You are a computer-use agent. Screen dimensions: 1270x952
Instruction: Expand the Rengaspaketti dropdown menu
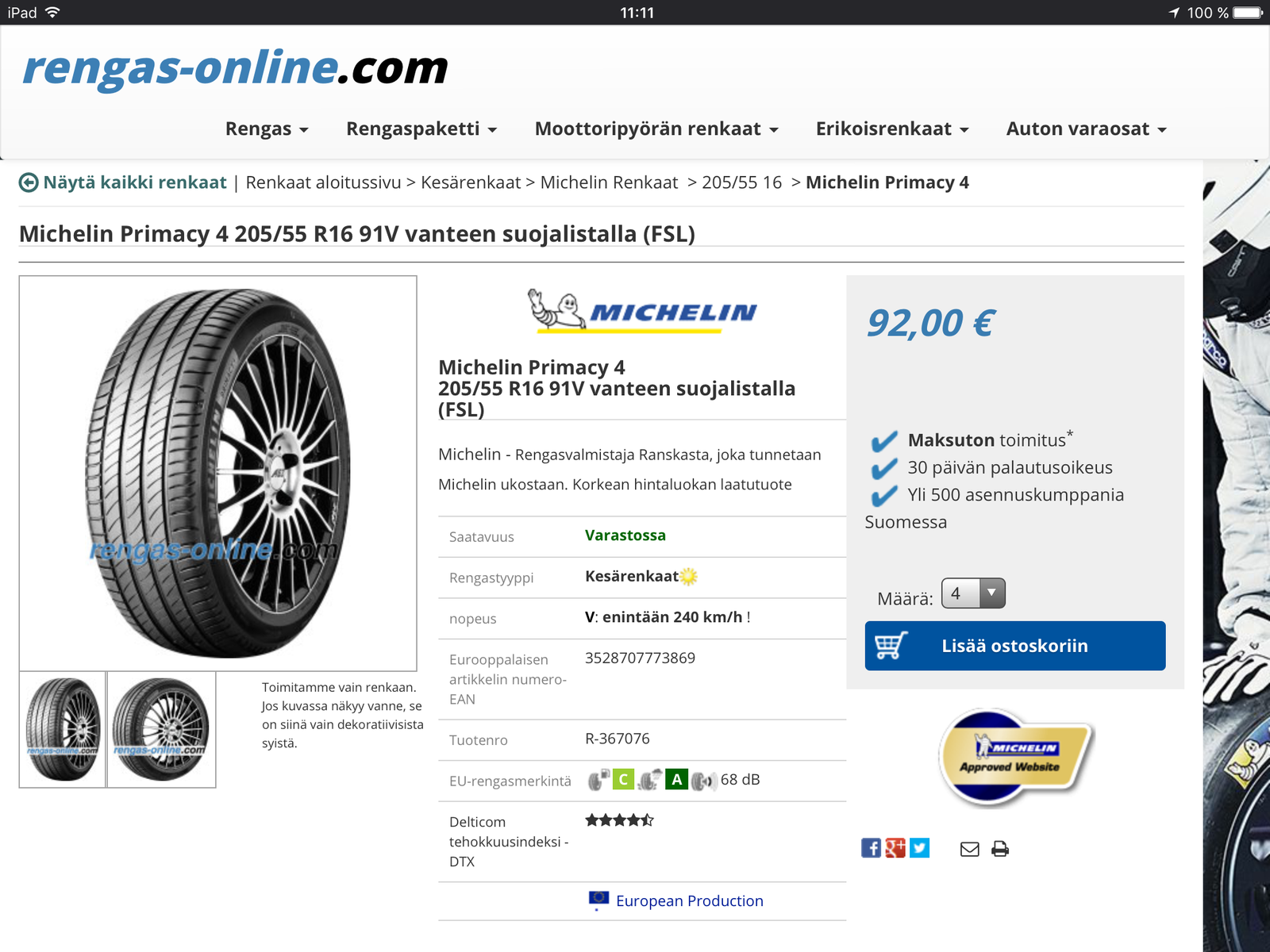click(x=421, y=129)
